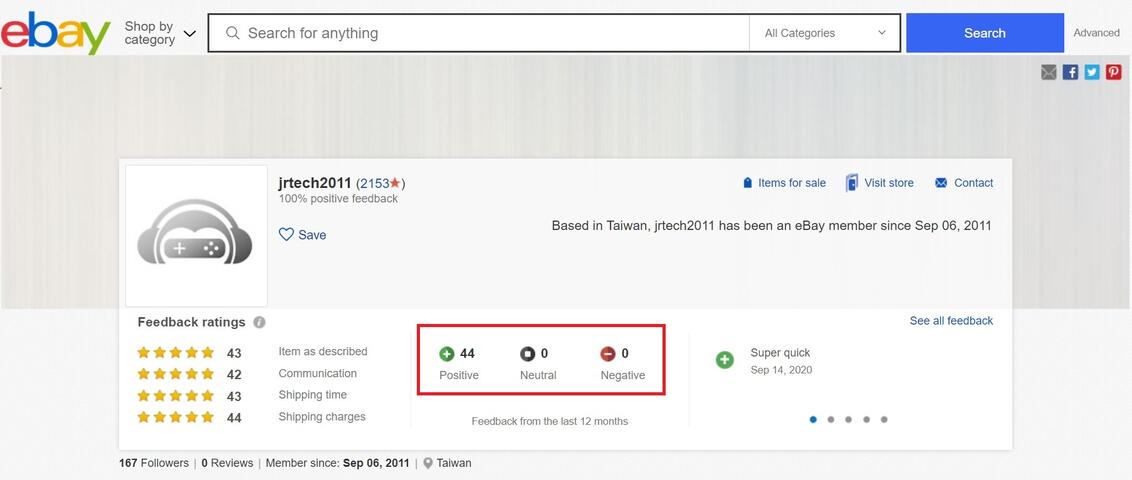The height and width of the screenshot is (480, 1132).
Task: Click the green plus icon beside Super quick
Action: tap(725, 359)
